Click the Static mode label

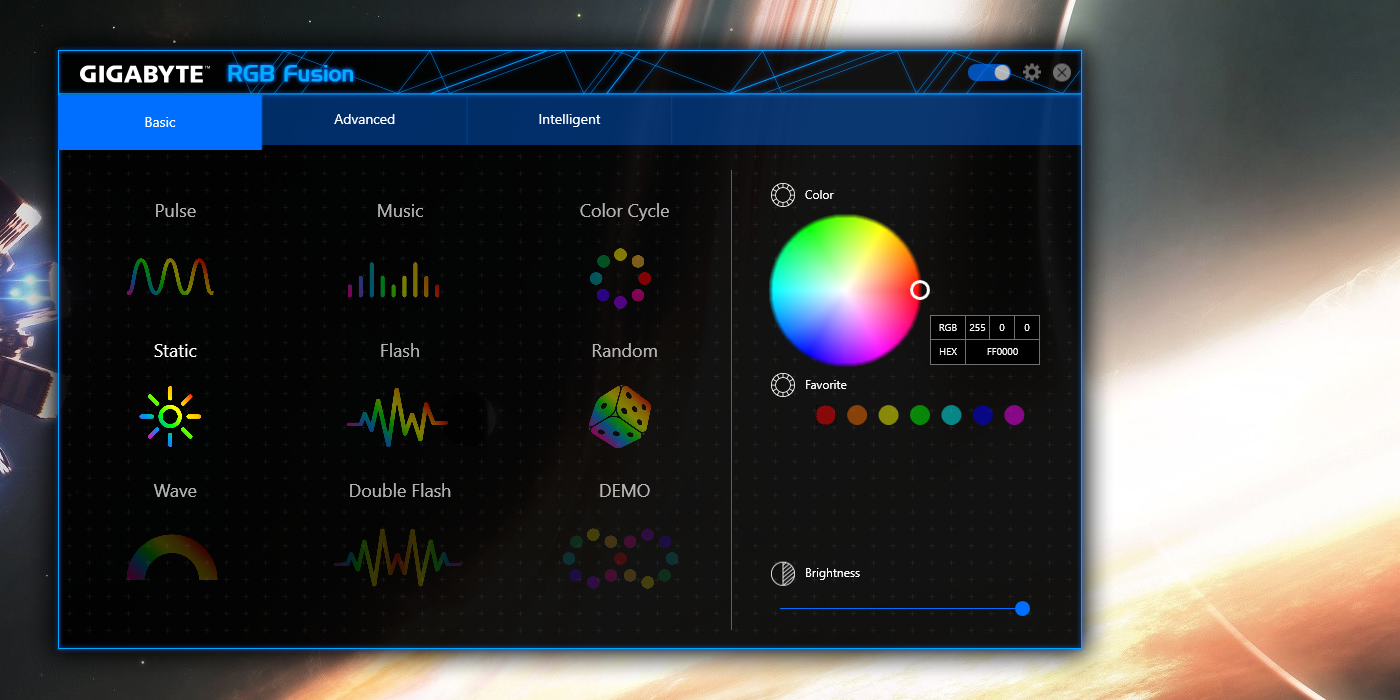click(x=175, y=351)
